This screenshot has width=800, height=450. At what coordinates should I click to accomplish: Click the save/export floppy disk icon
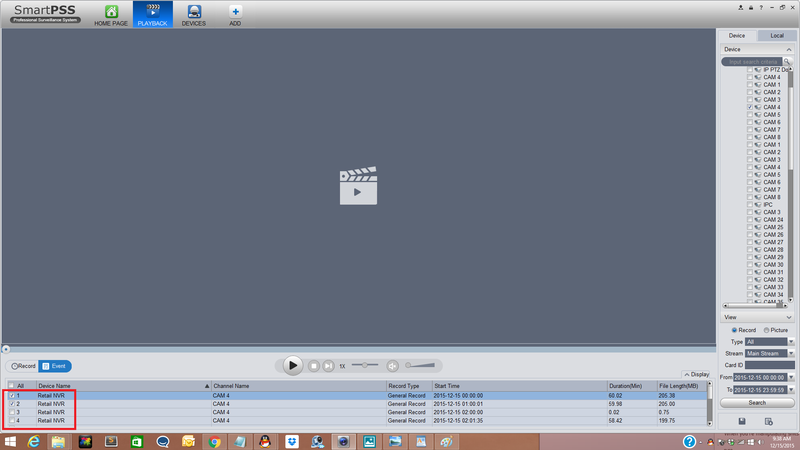pos(742,421)
